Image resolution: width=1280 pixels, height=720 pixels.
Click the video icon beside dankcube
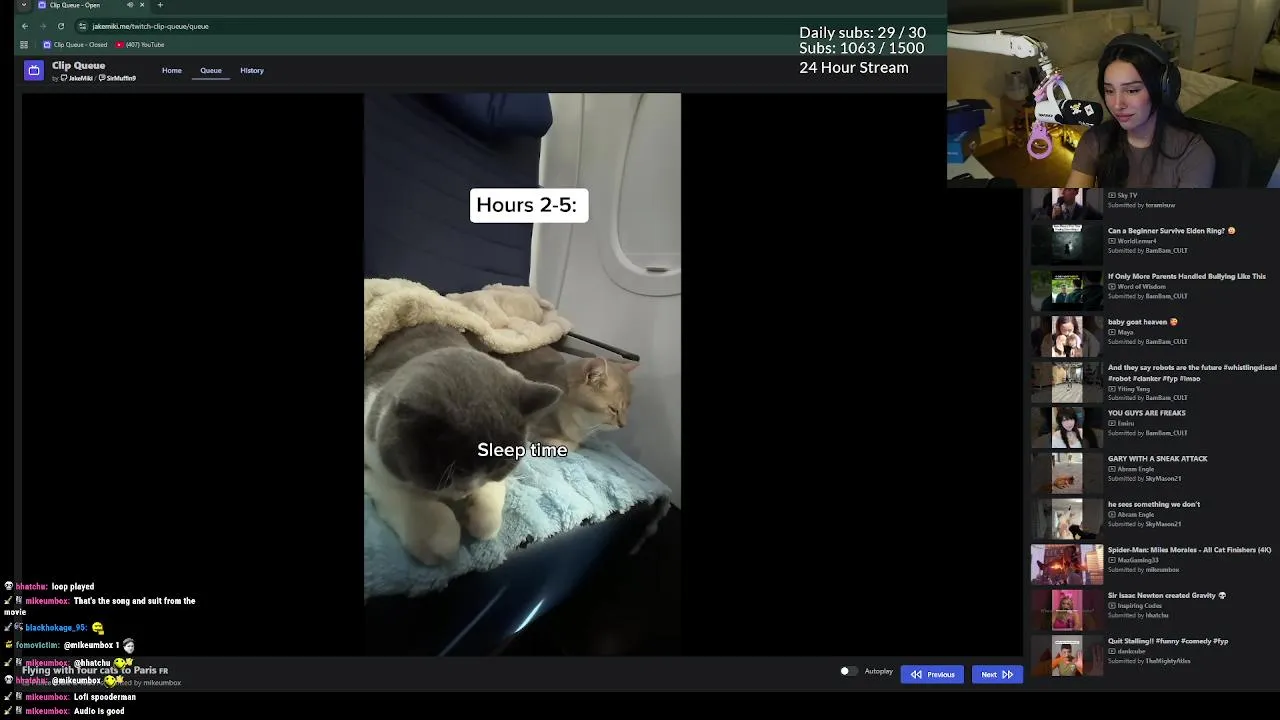click(1111, 652)
